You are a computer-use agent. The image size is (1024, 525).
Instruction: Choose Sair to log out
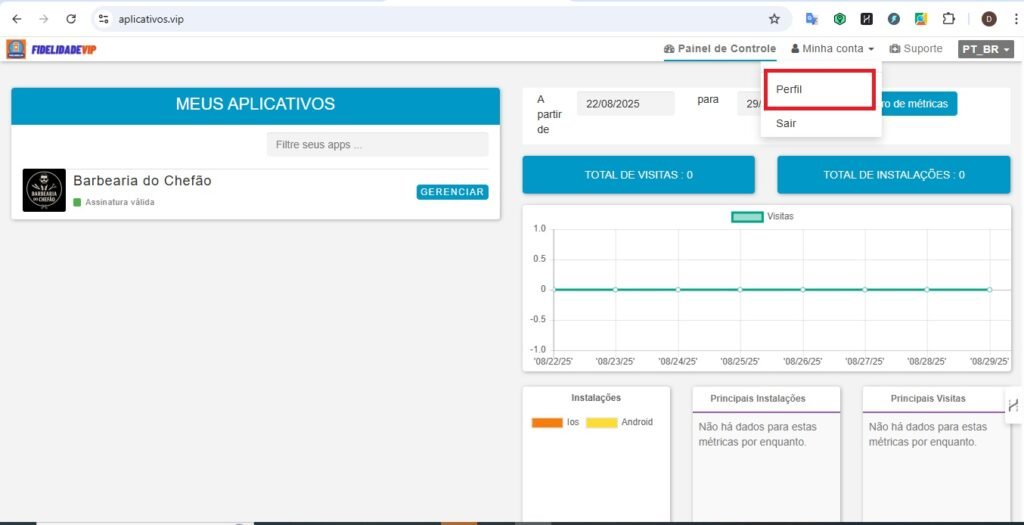coord(787,123)
